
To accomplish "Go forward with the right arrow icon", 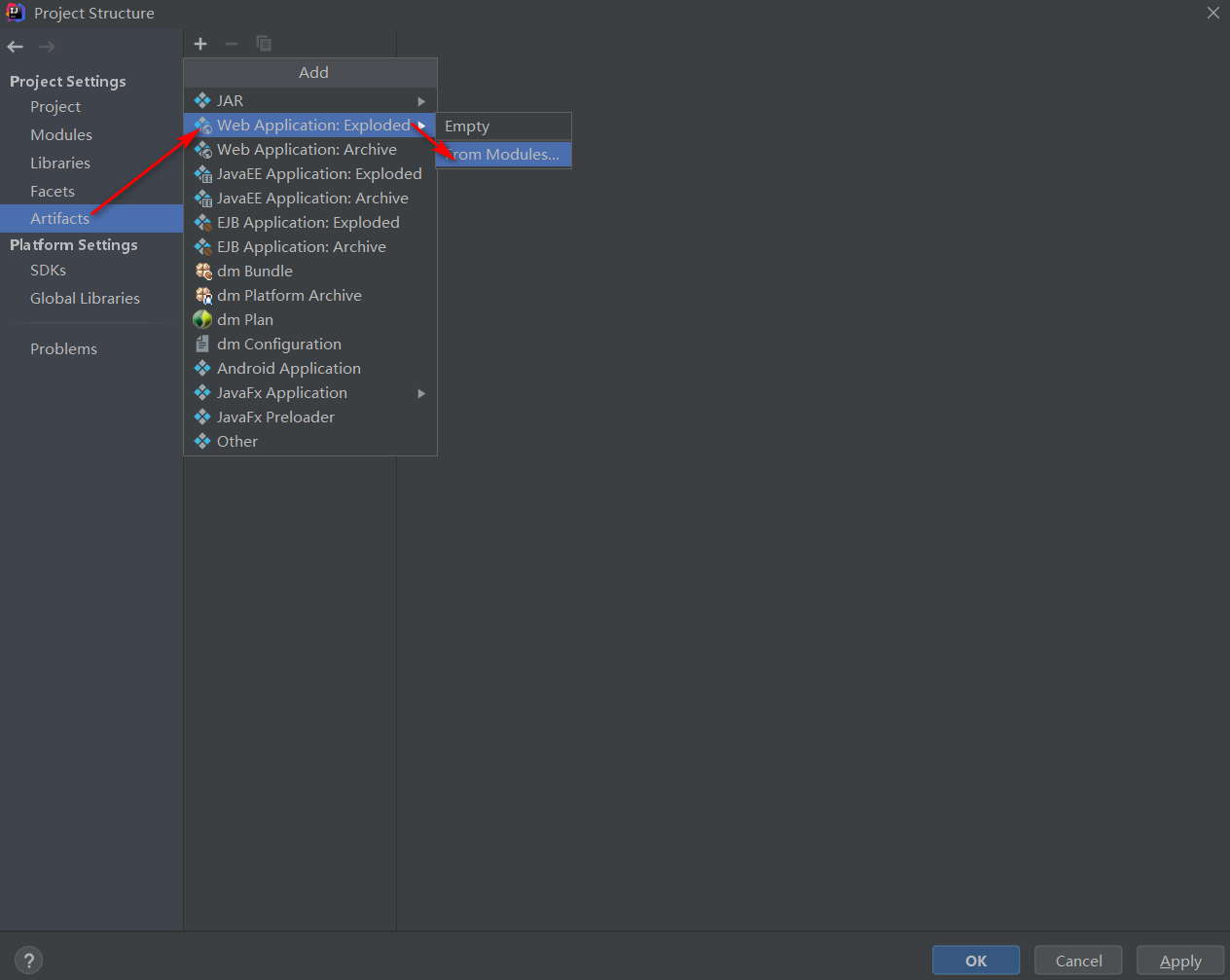I will pos(47,47).
